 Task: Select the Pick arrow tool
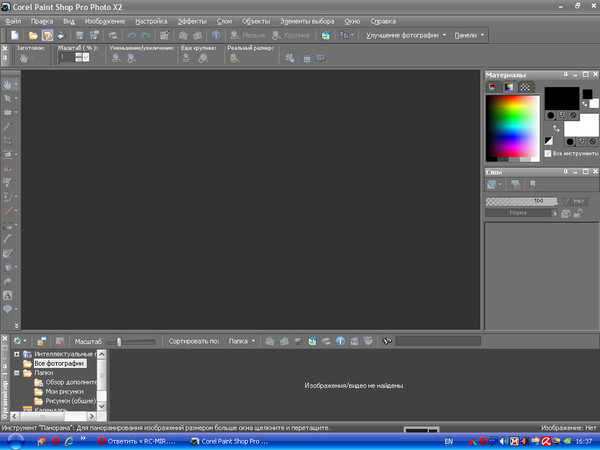tap(7, 99)
